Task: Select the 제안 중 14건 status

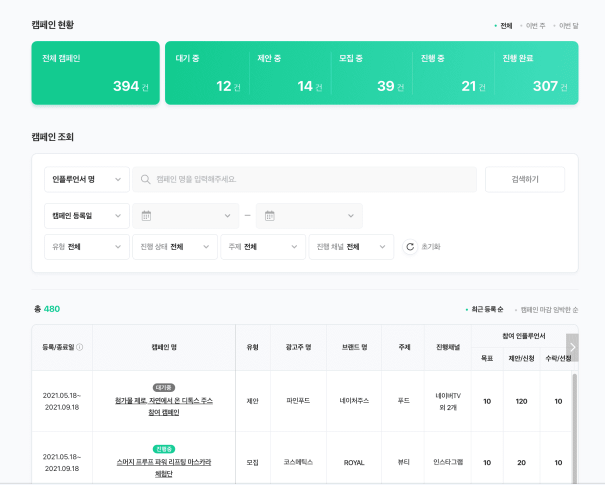Action: click(x=290, y=73)
